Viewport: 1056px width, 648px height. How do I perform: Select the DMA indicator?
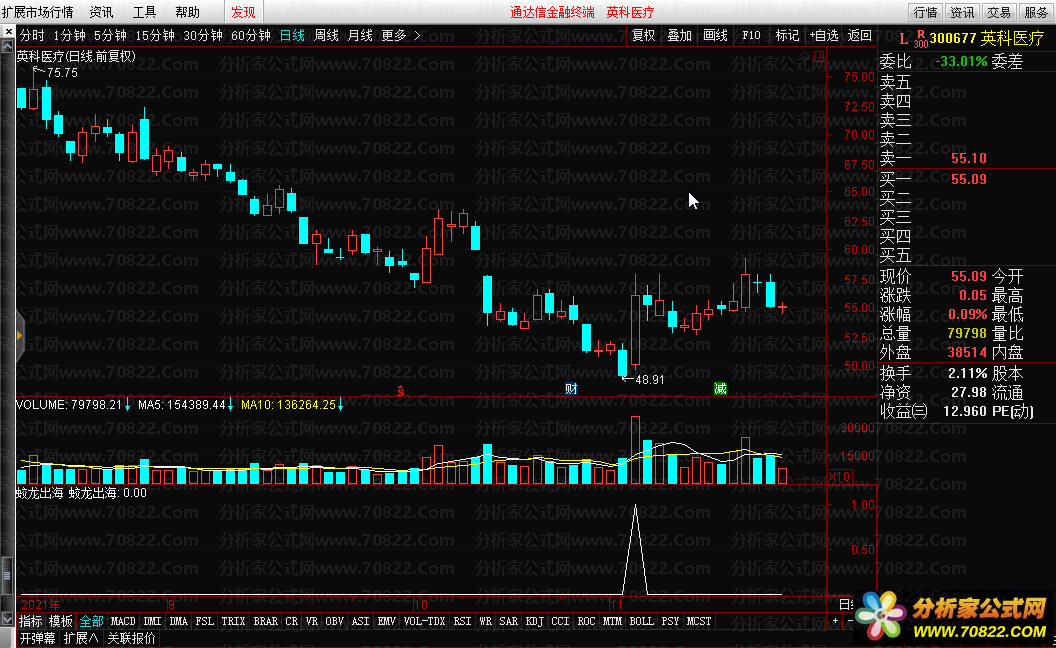point(178,621)
